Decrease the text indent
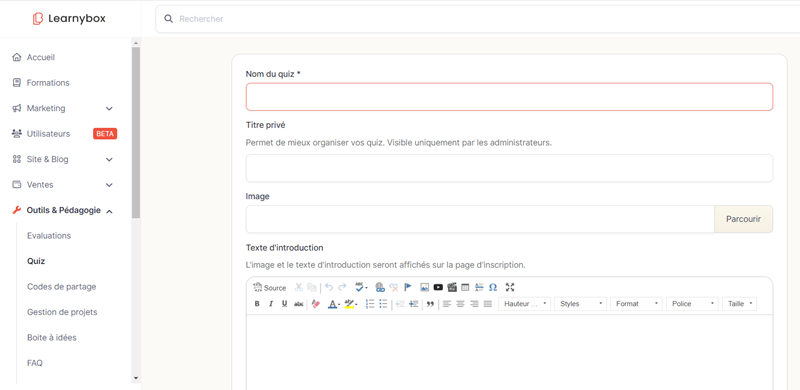 [401, 304]
